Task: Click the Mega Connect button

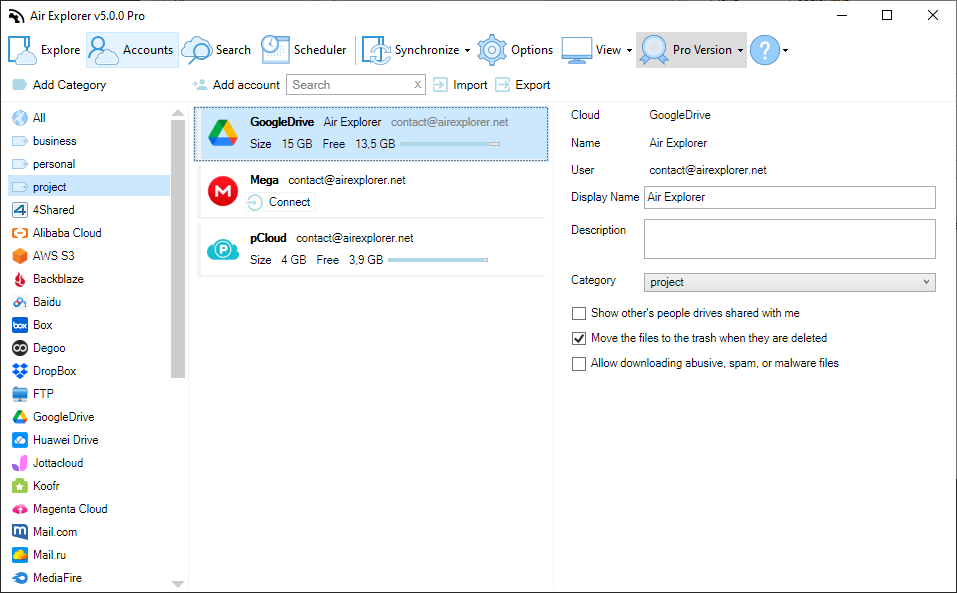Action: click(280, 202)
